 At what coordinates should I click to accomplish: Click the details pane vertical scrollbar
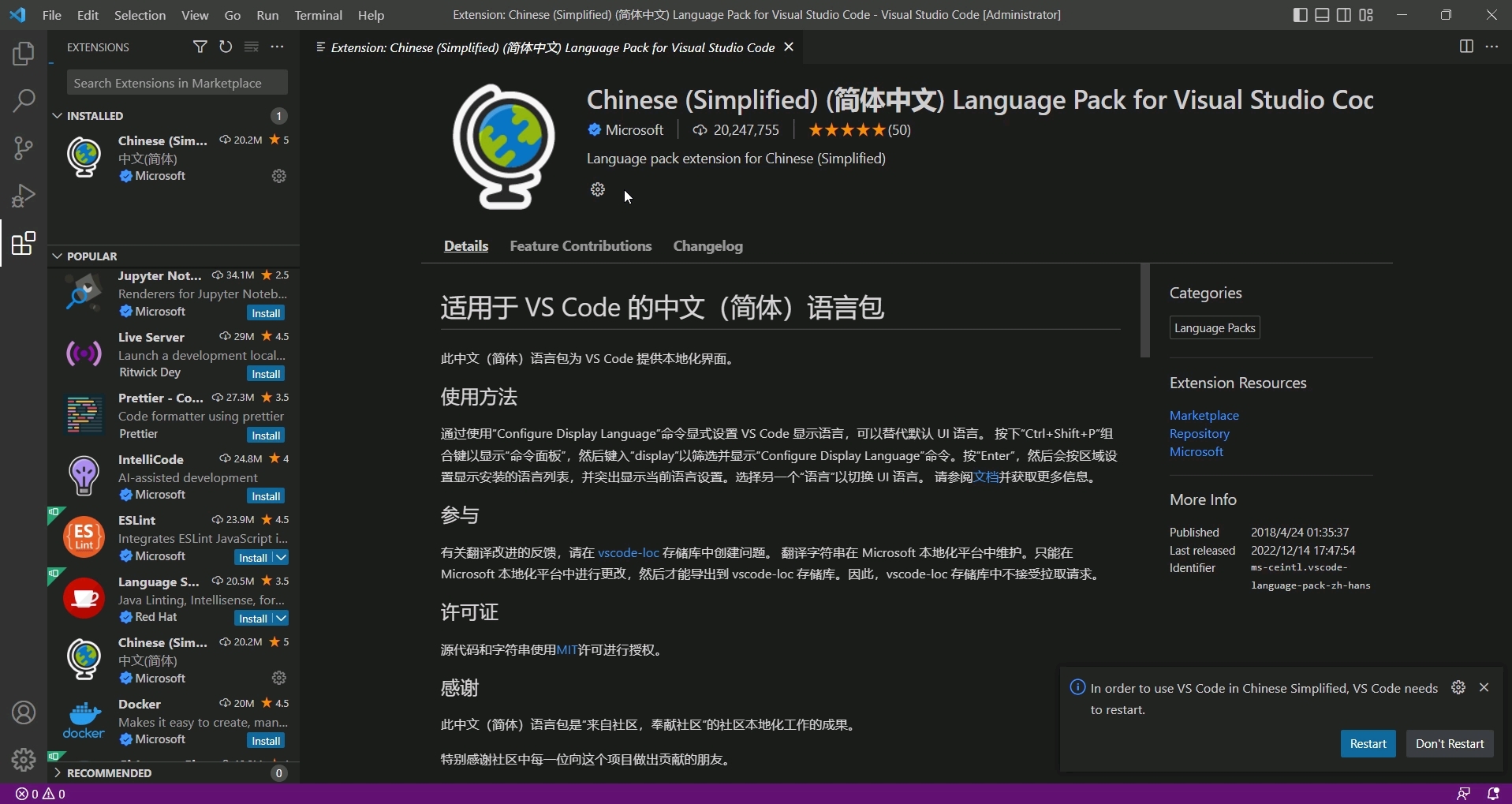1144,310
